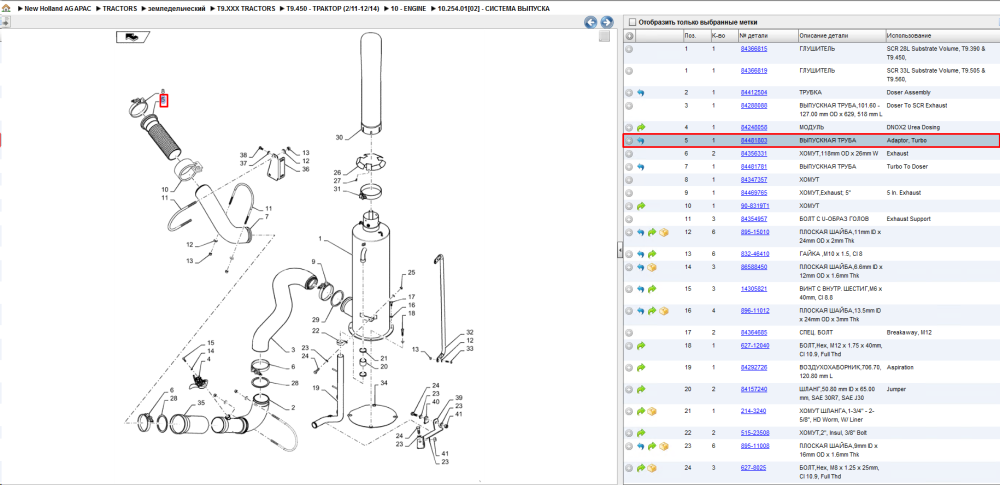Toggle selection circle for МОДУЛЬ row
Viewport: 1000px width, 485px height.
(x=629, y=128)
